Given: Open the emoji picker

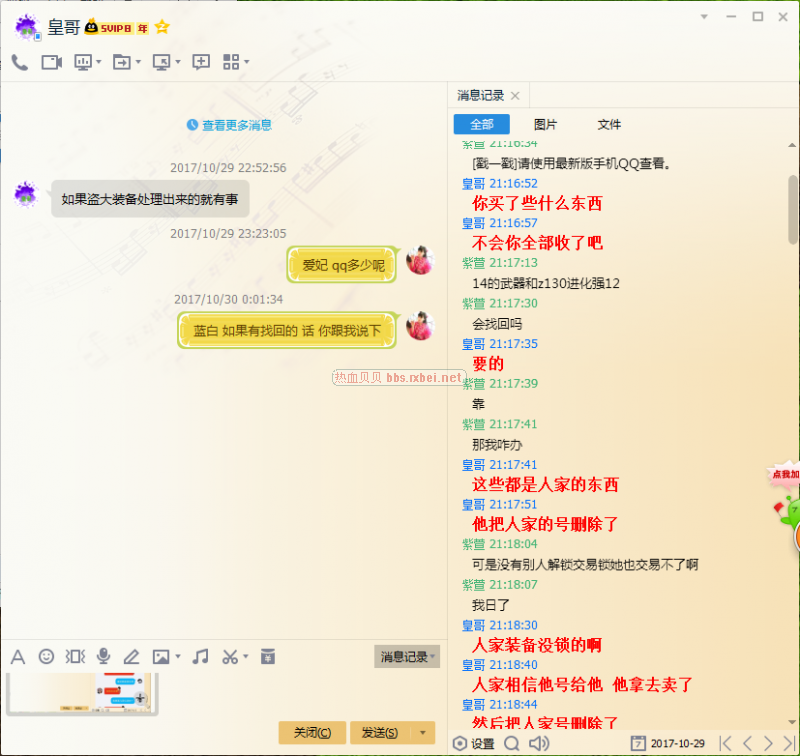Looking at the screenshot, I should click(x=46, y=656).
